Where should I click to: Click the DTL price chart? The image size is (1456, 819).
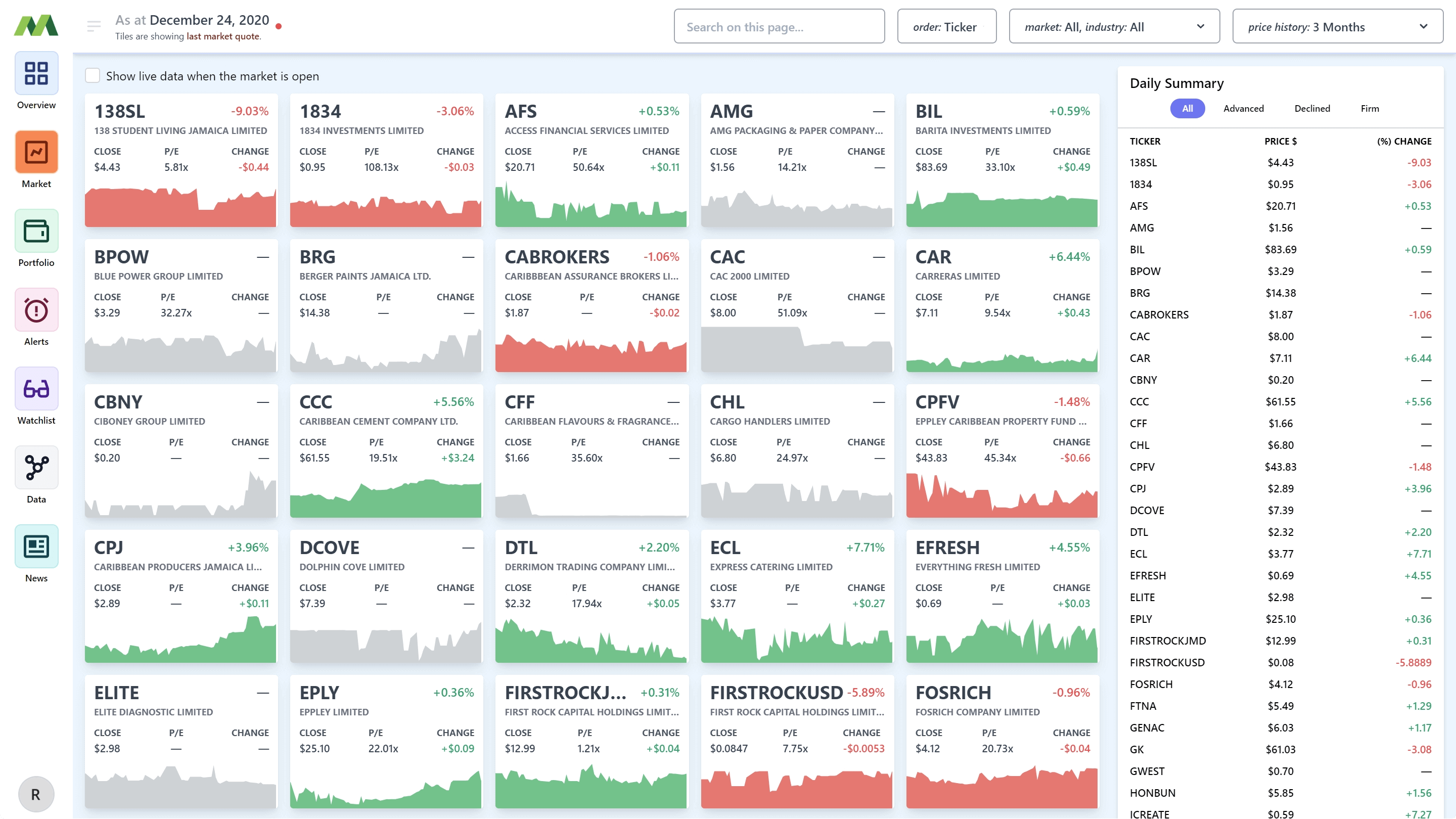click(x=591, y=641)
